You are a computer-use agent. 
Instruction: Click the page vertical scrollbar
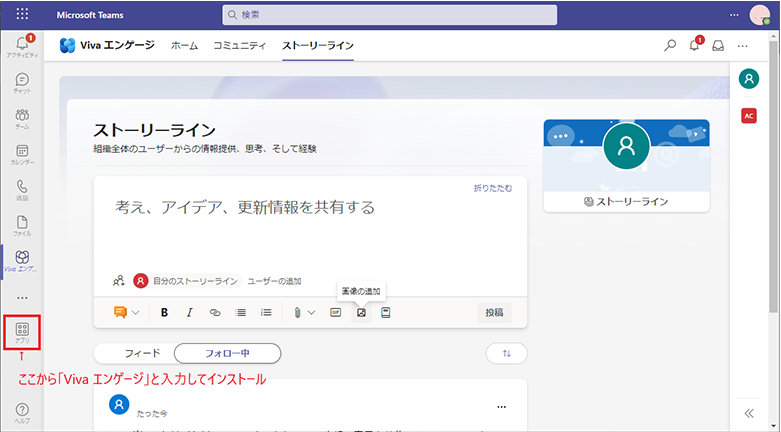click(x=773, y=177)
